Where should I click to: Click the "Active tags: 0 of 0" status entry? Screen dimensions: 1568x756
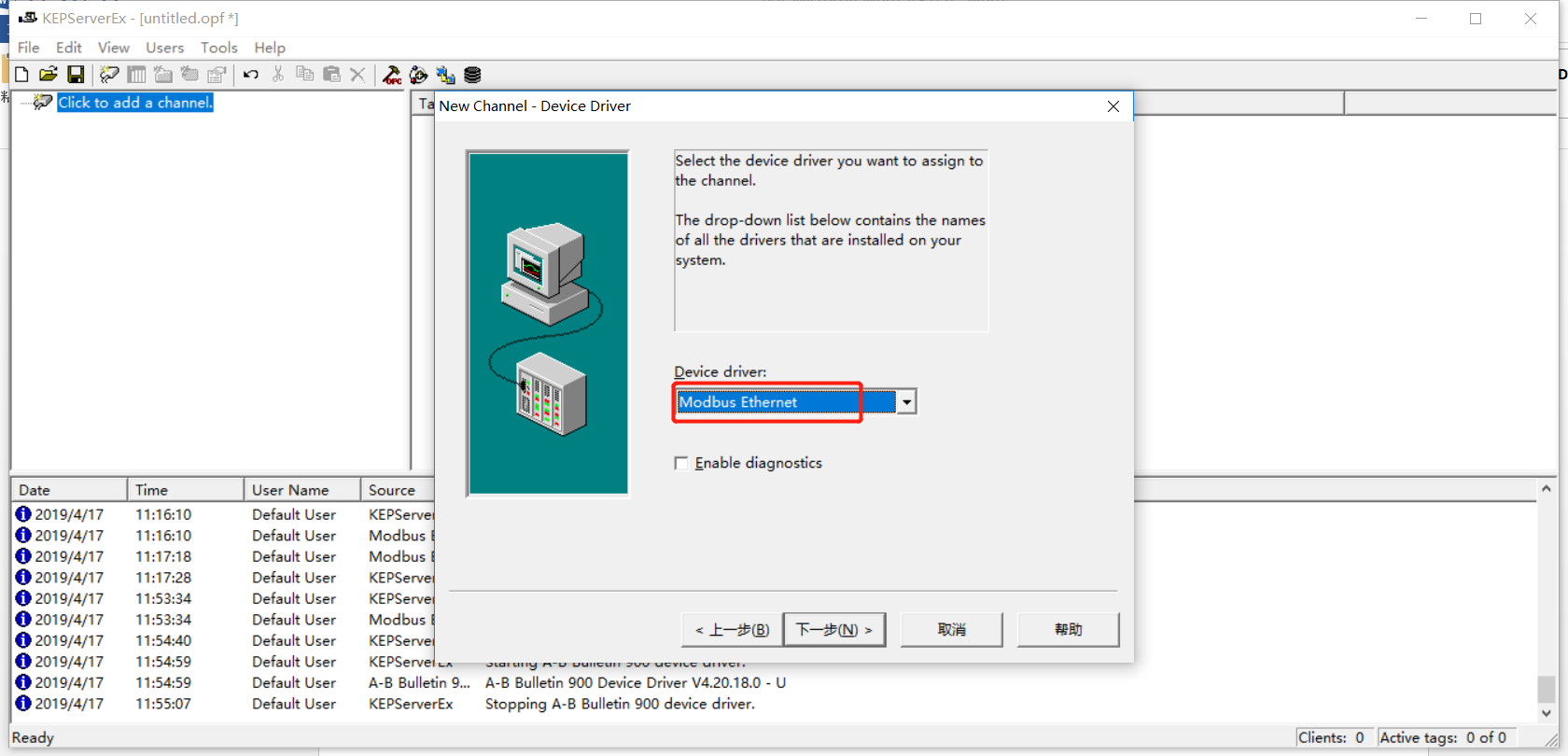(x=1443, y=737)
